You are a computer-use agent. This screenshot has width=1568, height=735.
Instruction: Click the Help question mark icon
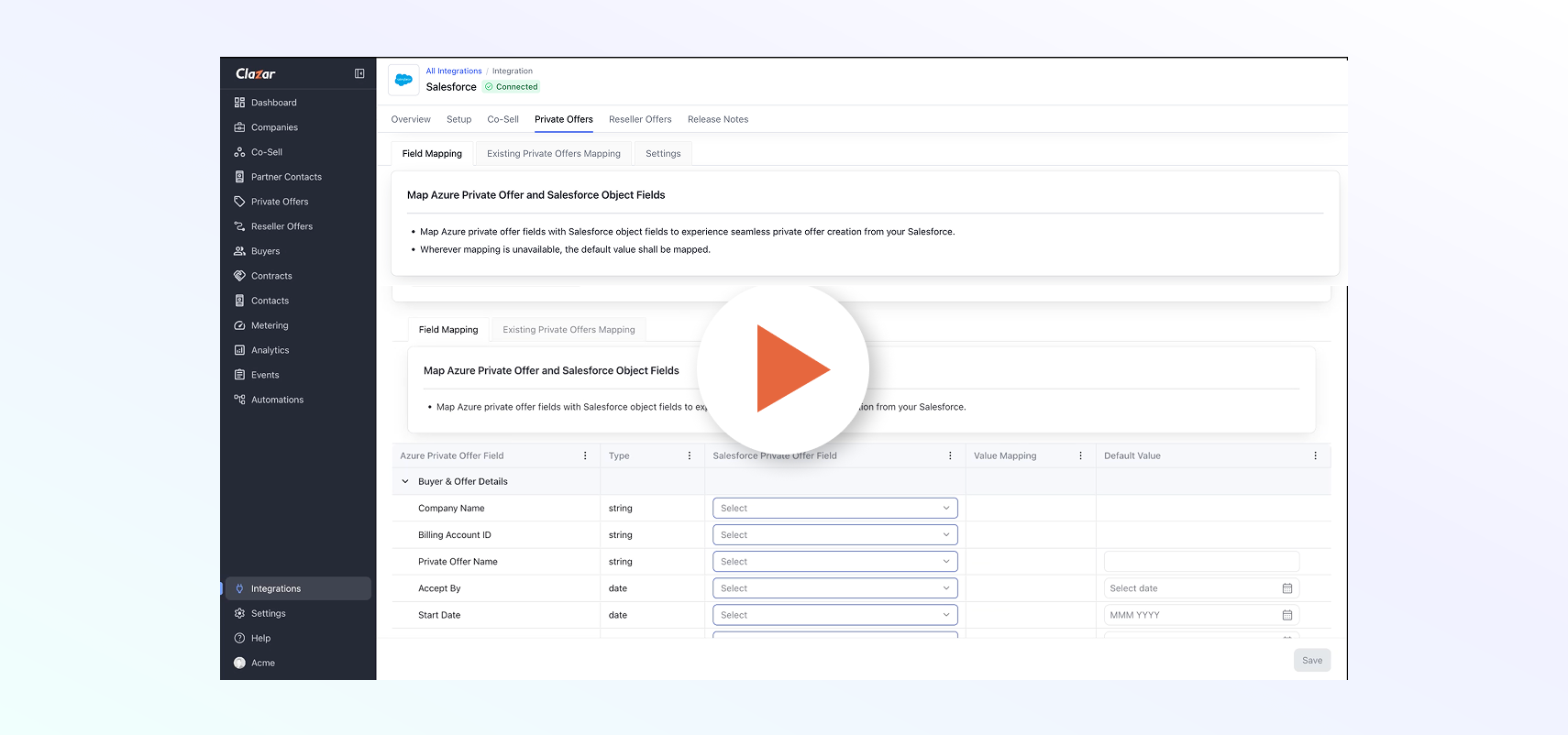(239, 638)
